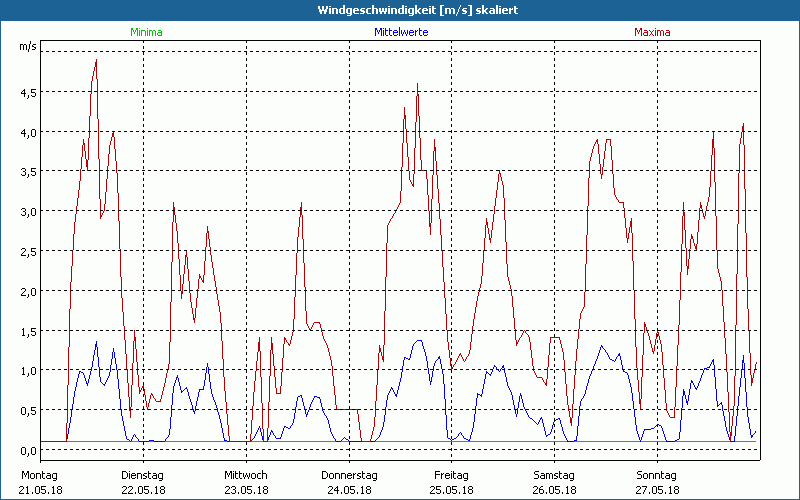Select the 4,5 y-axis tick label
Screen dimensions: 800x500
[27, 92]
